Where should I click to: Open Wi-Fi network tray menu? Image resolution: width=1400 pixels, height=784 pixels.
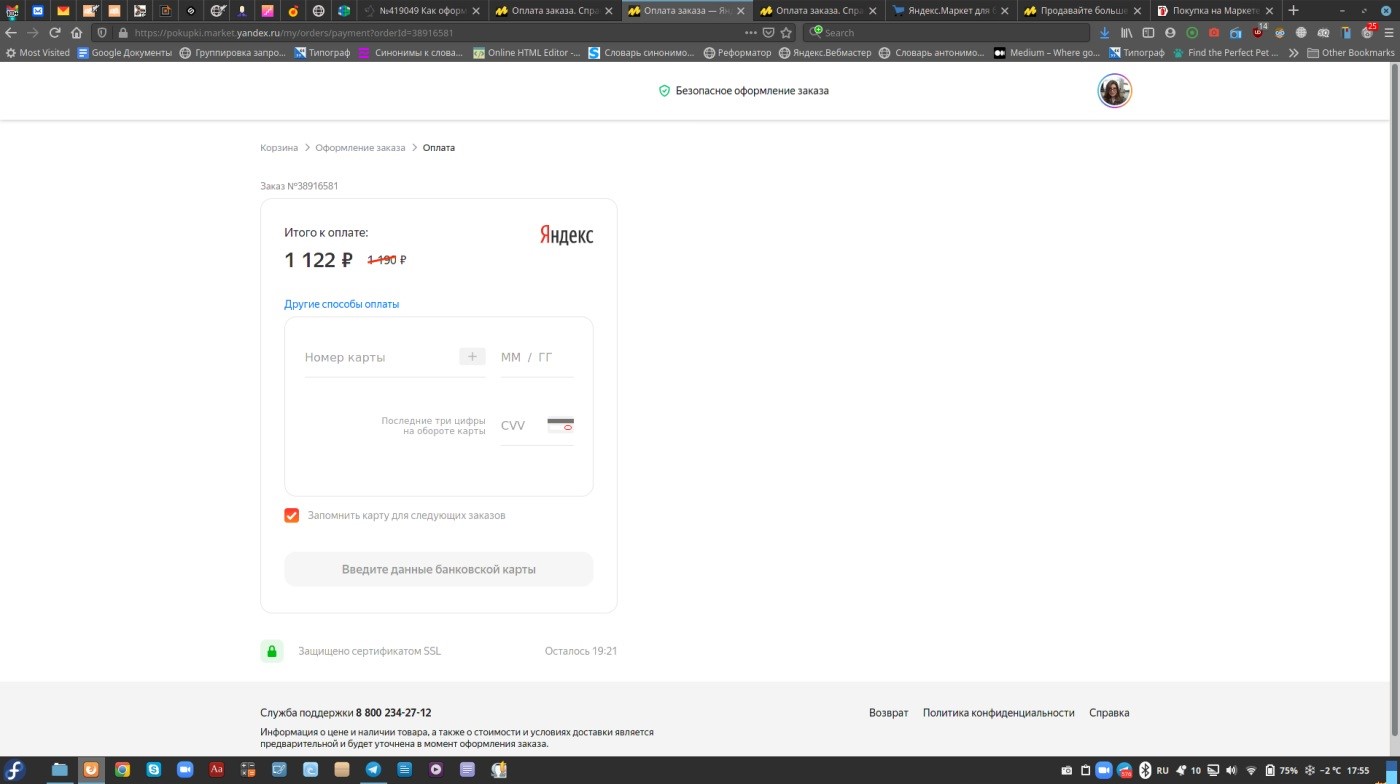click(x=1251, y=770)
